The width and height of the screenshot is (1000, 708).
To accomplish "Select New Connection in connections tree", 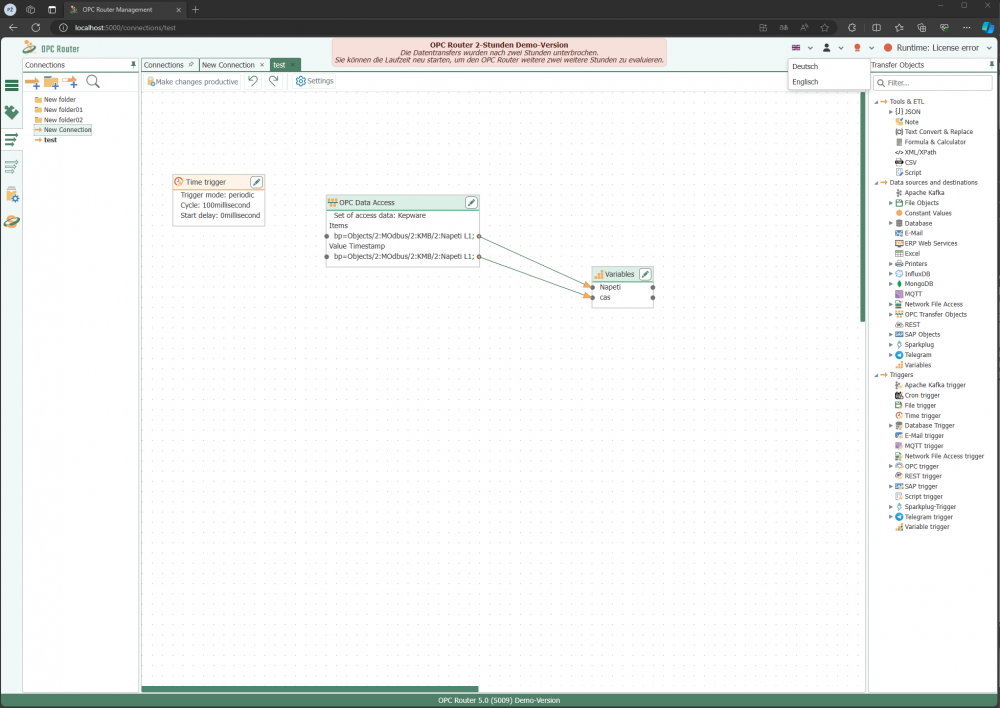I will (63, 129).
